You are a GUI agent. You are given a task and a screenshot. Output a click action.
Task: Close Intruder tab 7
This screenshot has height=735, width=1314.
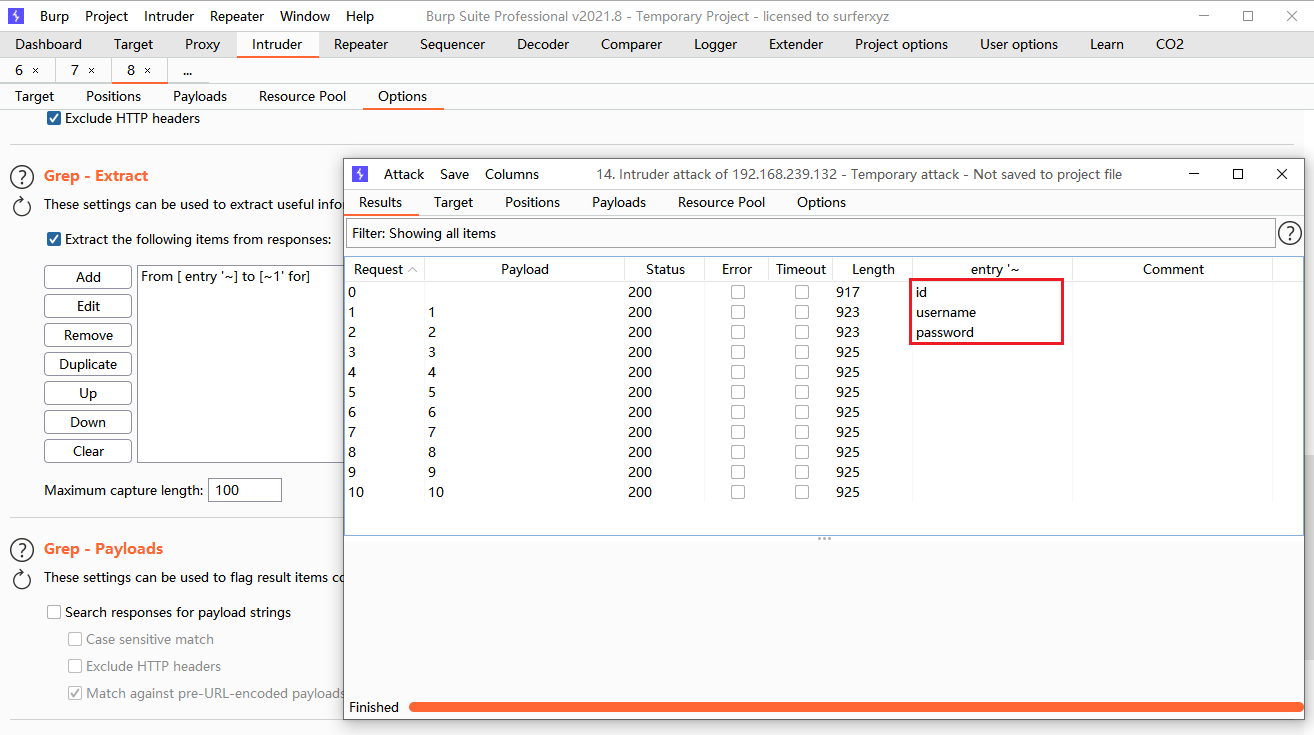coord(92,70)
